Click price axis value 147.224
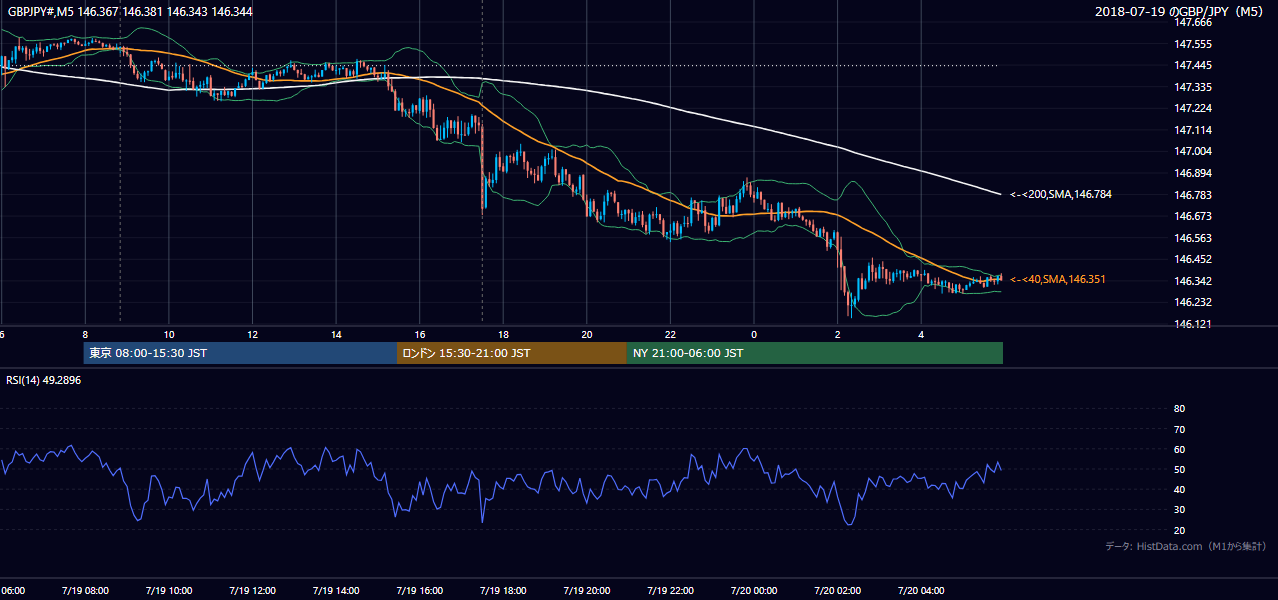The image size is (1278, 600). point(1194,109)
